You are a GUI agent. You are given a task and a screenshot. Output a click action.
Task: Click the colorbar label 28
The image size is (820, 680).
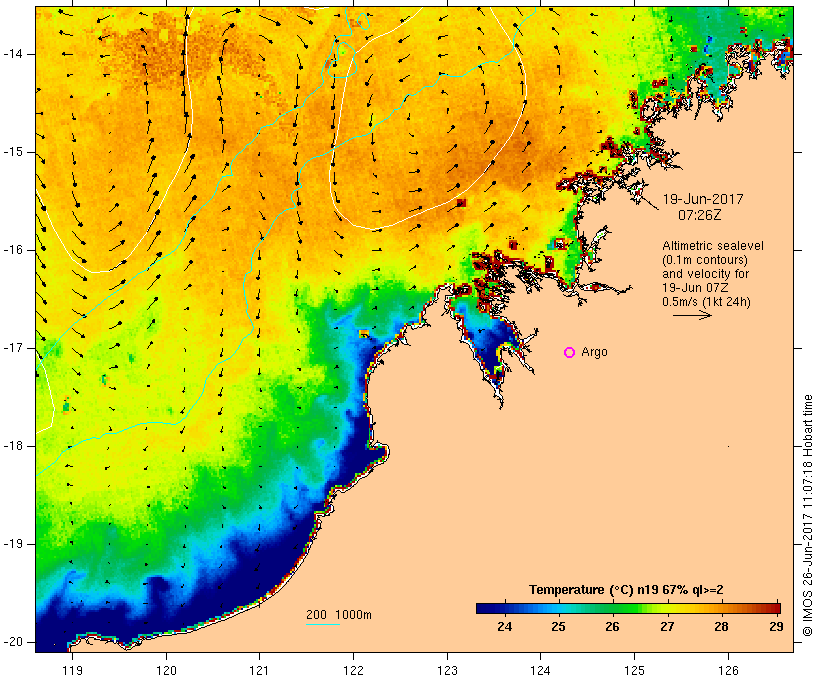721,626
